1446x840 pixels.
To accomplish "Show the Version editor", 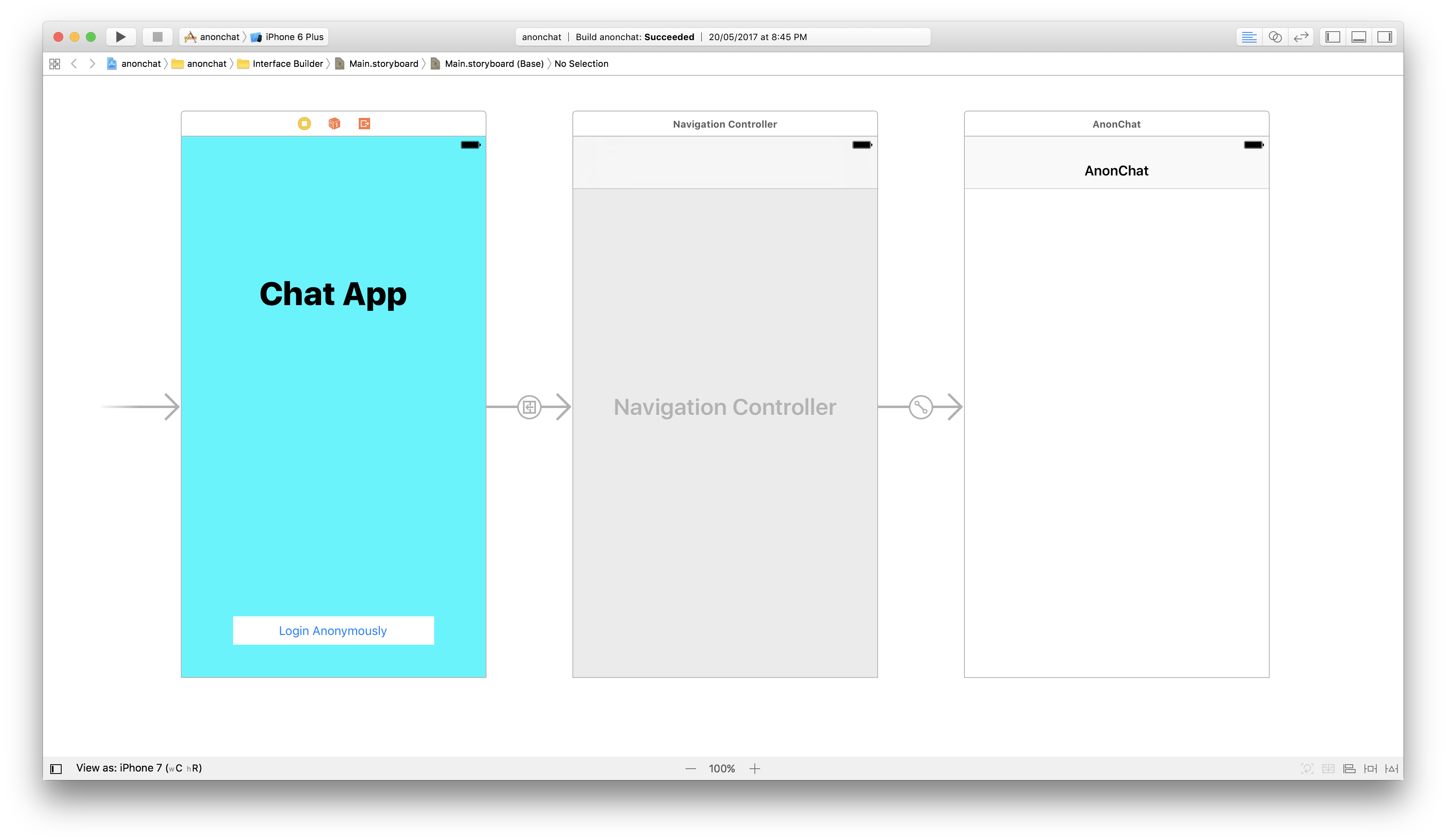I will point(1300,37).
